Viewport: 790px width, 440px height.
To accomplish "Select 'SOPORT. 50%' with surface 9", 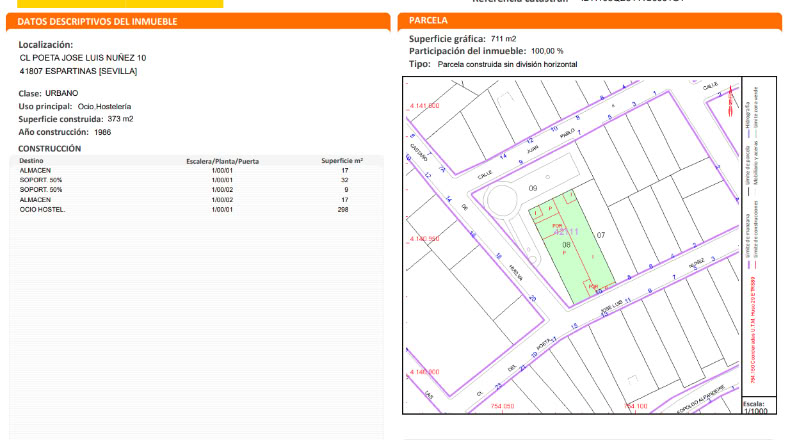I will 41,190.
